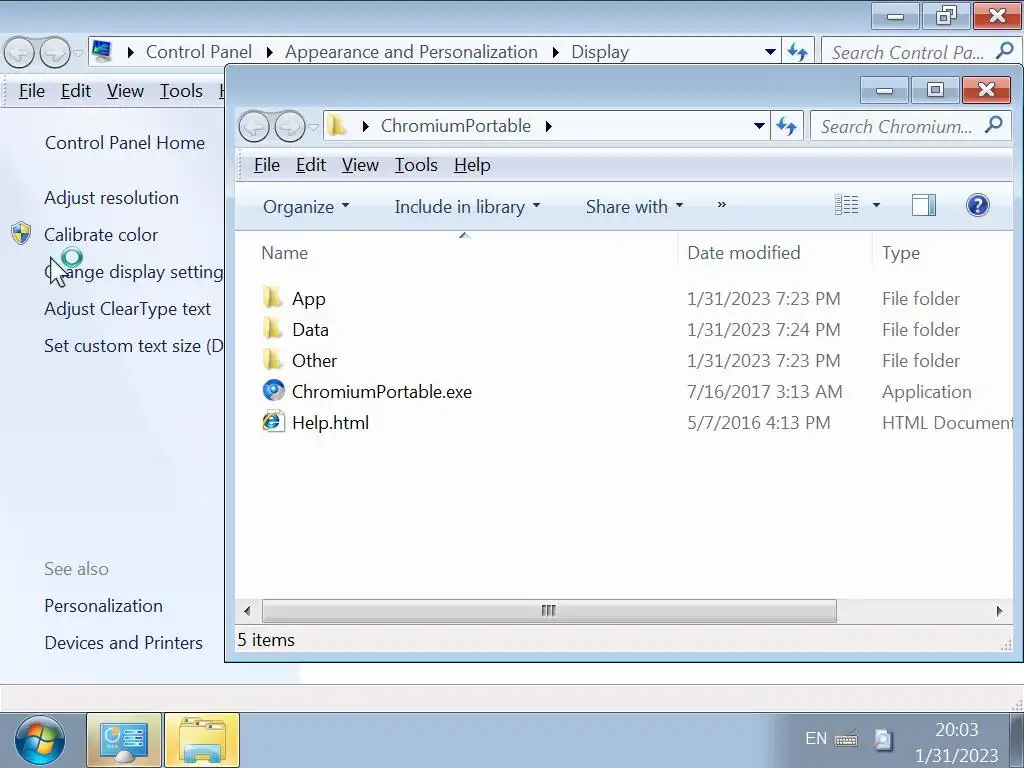Open the Windows Start orb
The image size is (1024, 768).
(39, 741)
